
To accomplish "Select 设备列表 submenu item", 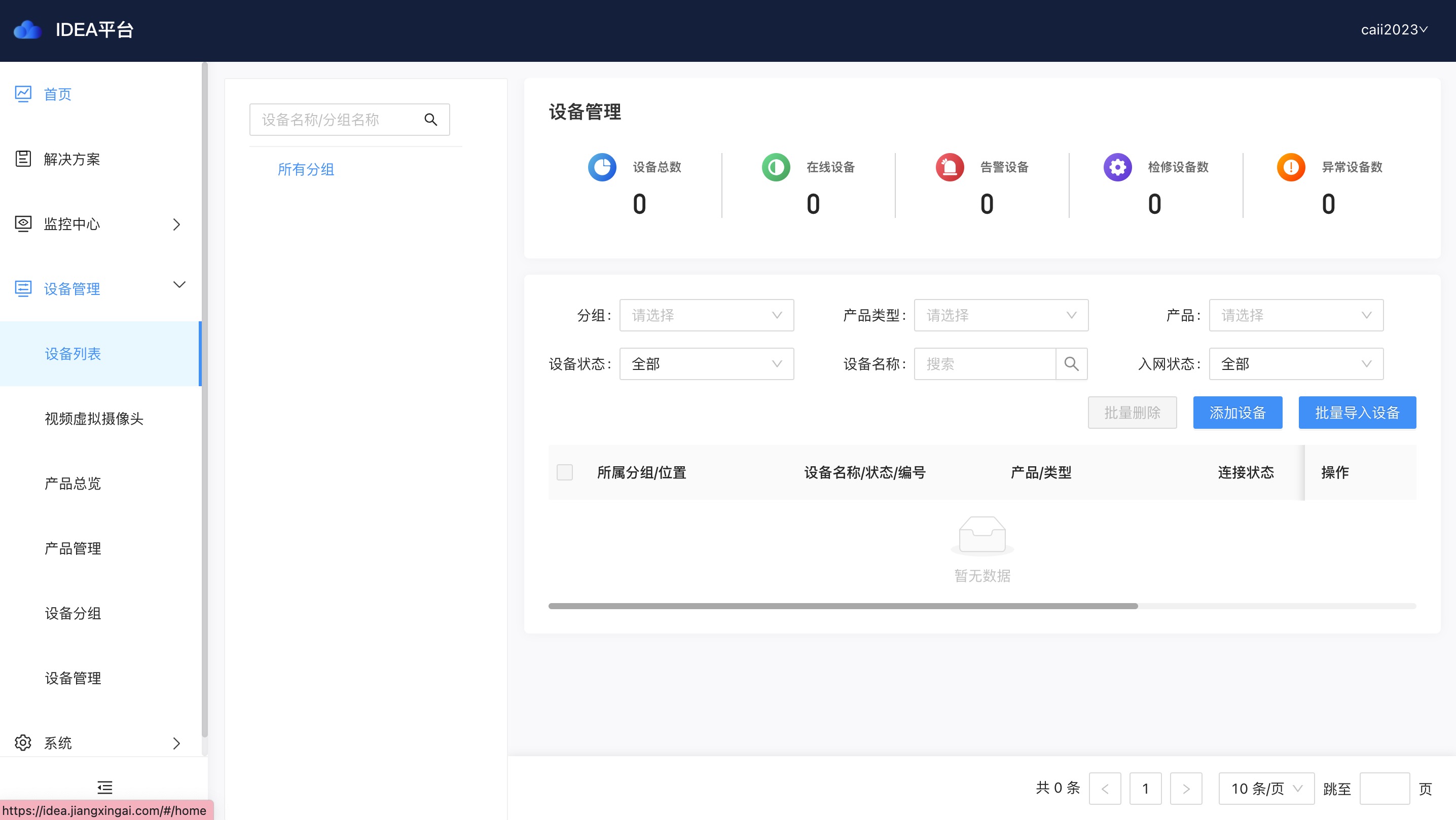I will (100, 354).
